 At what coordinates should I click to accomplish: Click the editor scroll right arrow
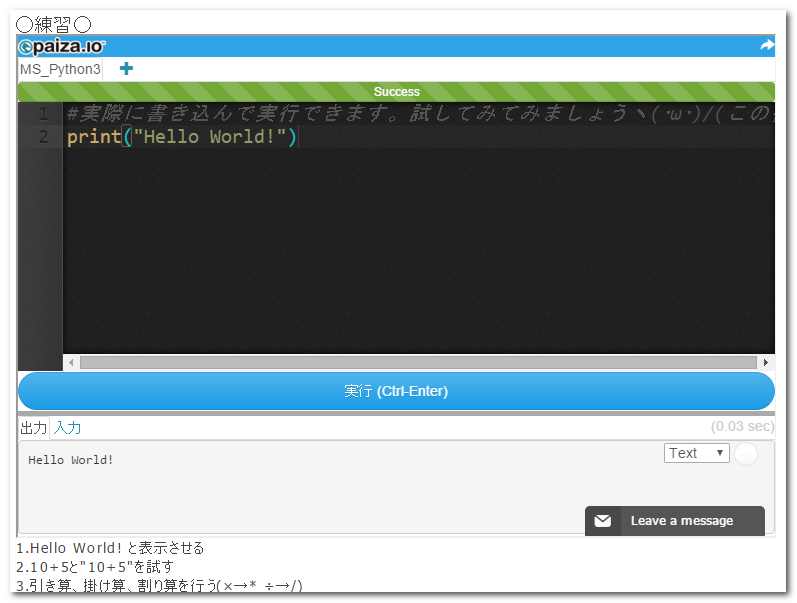coord(765,363)
